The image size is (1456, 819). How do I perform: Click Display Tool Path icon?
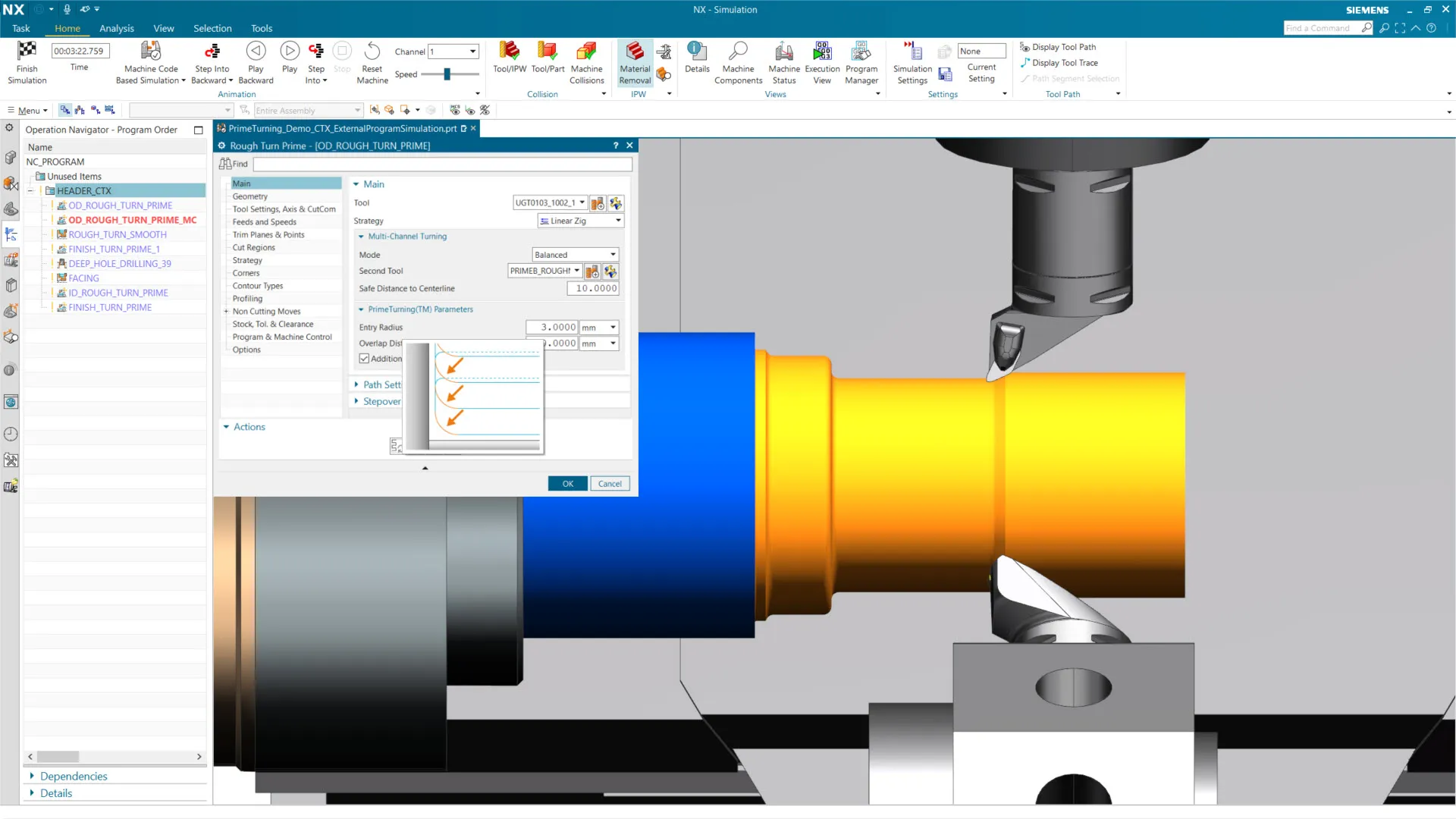coord(1025,47)
